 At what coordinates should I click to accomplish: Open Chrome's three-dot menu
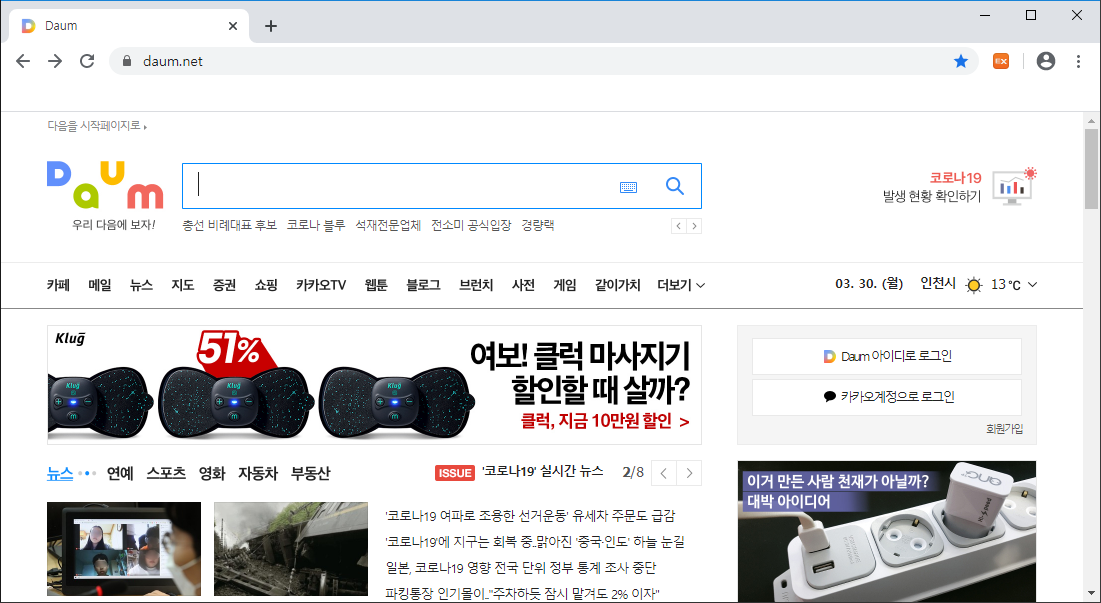1078,61
